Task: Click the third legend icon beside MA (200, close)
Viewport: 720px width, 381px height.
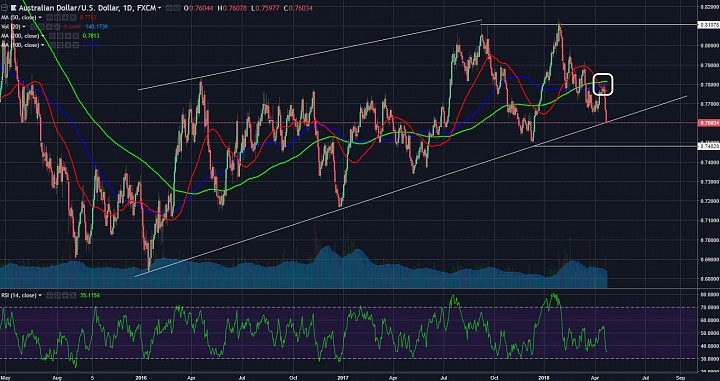Action: [x=68, y=36]
